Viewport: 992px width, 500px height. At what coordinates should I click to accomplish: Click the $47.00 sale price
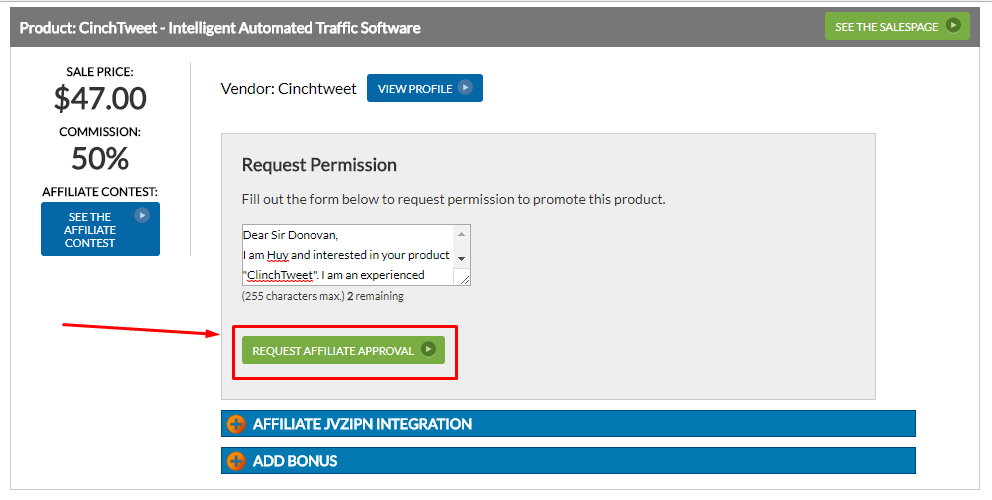100,98
